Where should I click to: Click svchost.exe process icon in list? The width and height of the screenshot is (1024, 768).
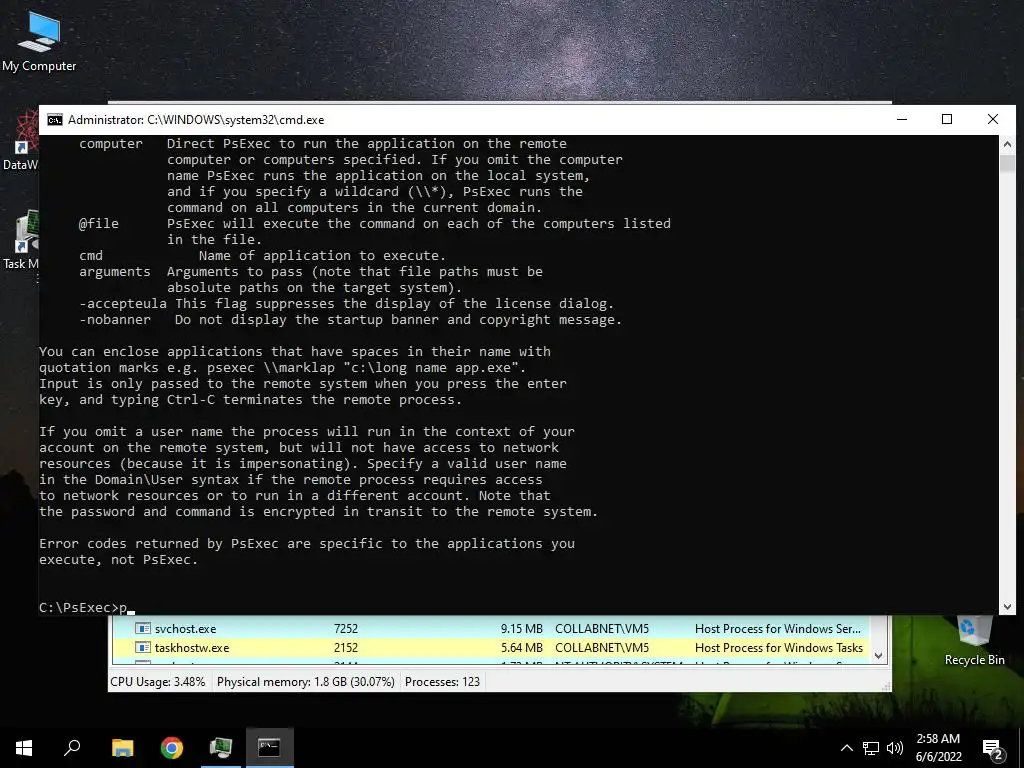point(142,628)
